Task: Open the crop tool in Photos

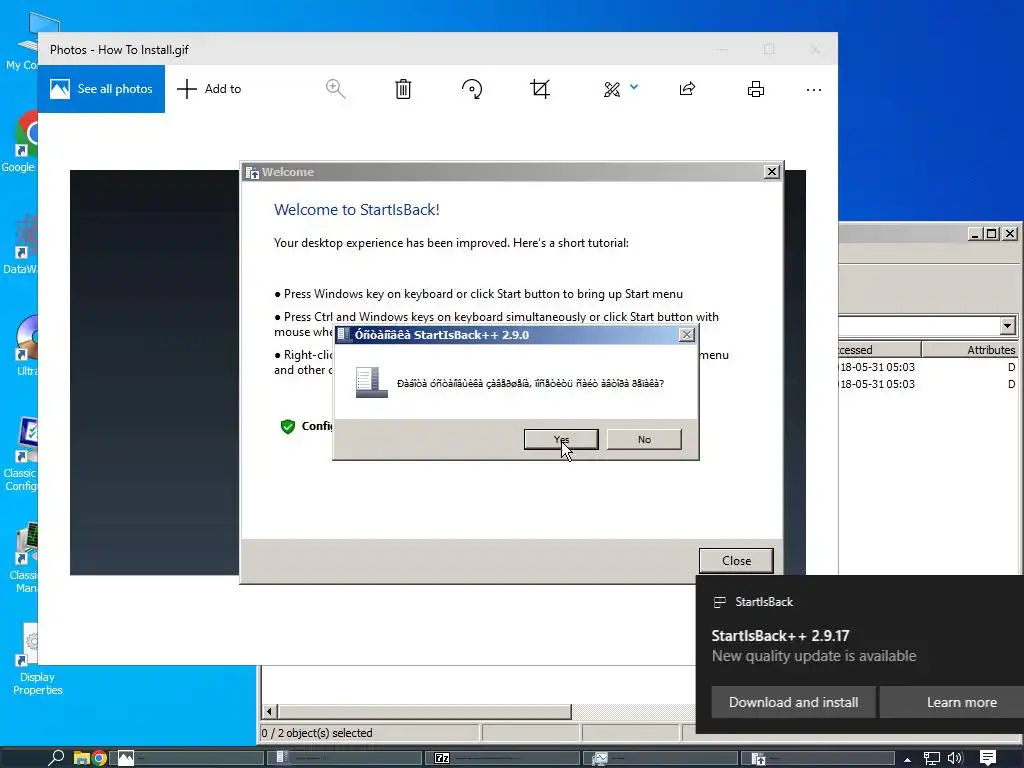Action: click(x=540, y=89)
